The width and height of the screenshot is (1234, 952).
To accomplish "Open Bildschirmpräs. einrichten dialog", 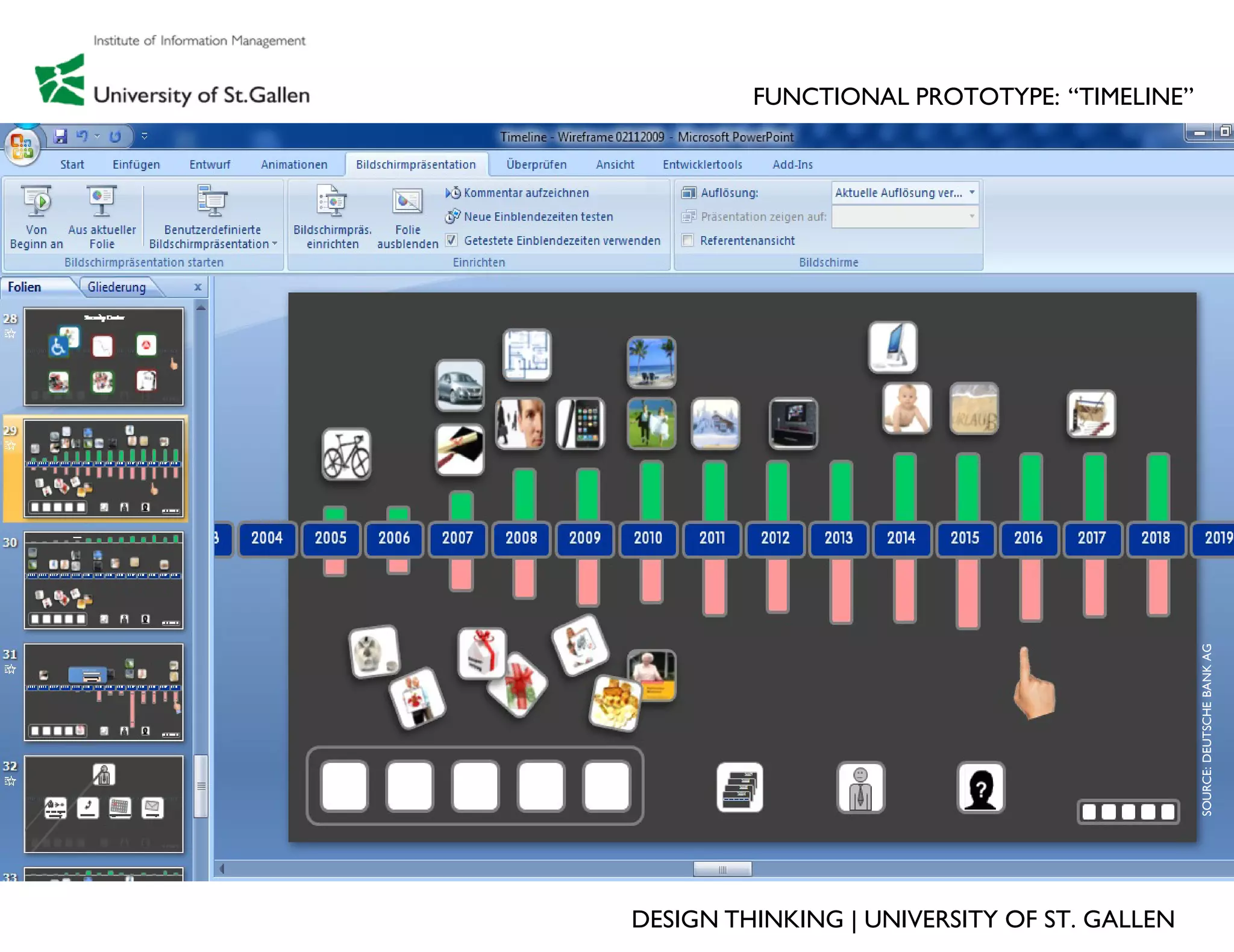I will (333, 218).
